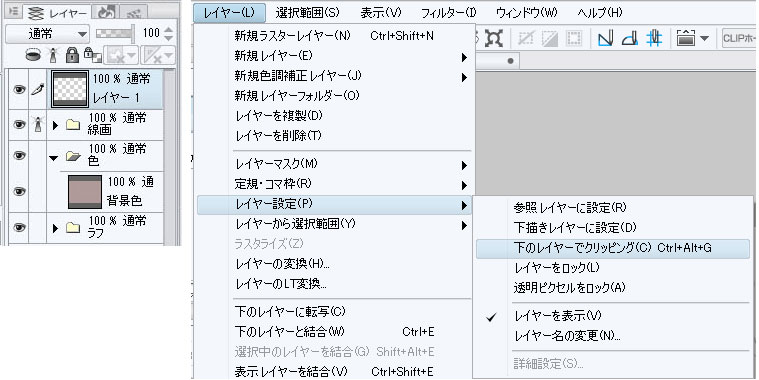Click the CLIP home button
This screenshot has height=380, width=759.
[739, 38]
